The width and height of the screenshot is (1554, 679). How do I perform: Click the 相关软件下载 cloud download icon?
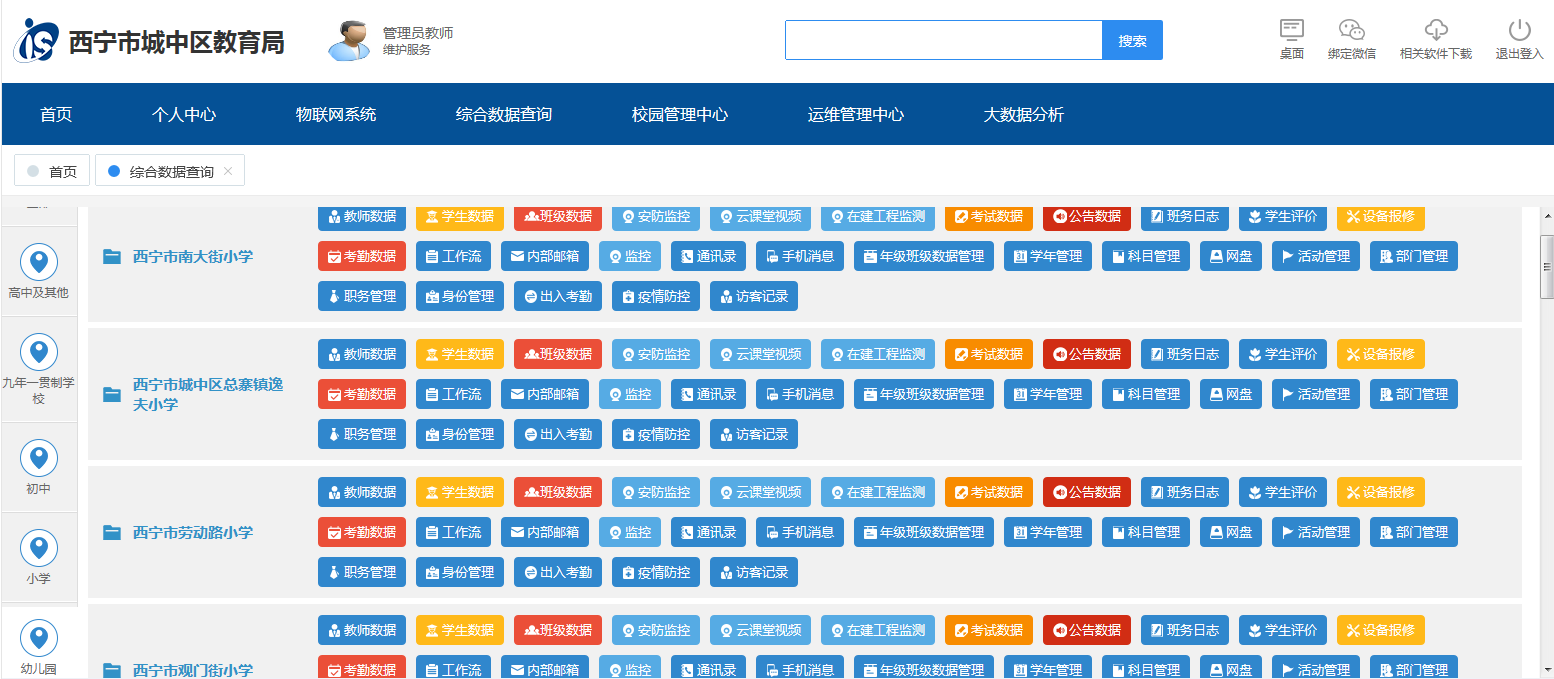tap(1436, 30)
